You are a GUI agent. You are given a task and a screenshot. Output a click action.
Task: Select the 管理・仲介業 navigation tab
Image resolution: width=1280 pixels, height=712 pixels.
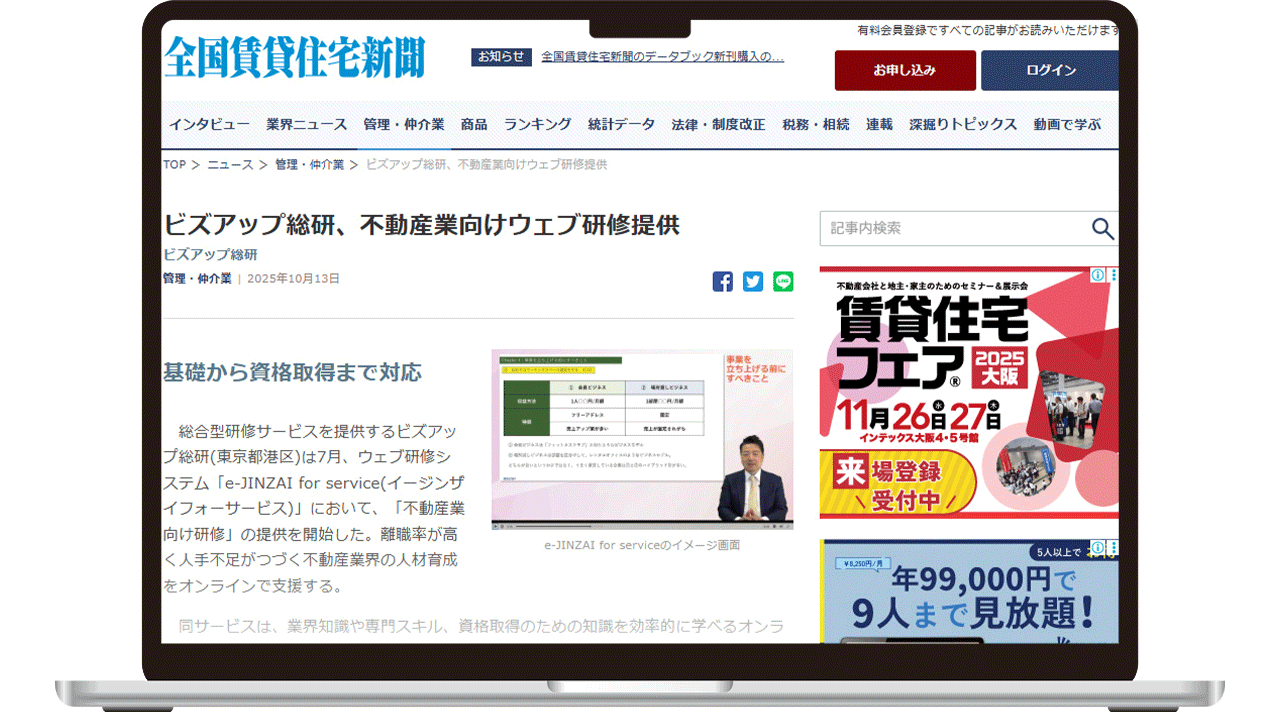[404, 125]
